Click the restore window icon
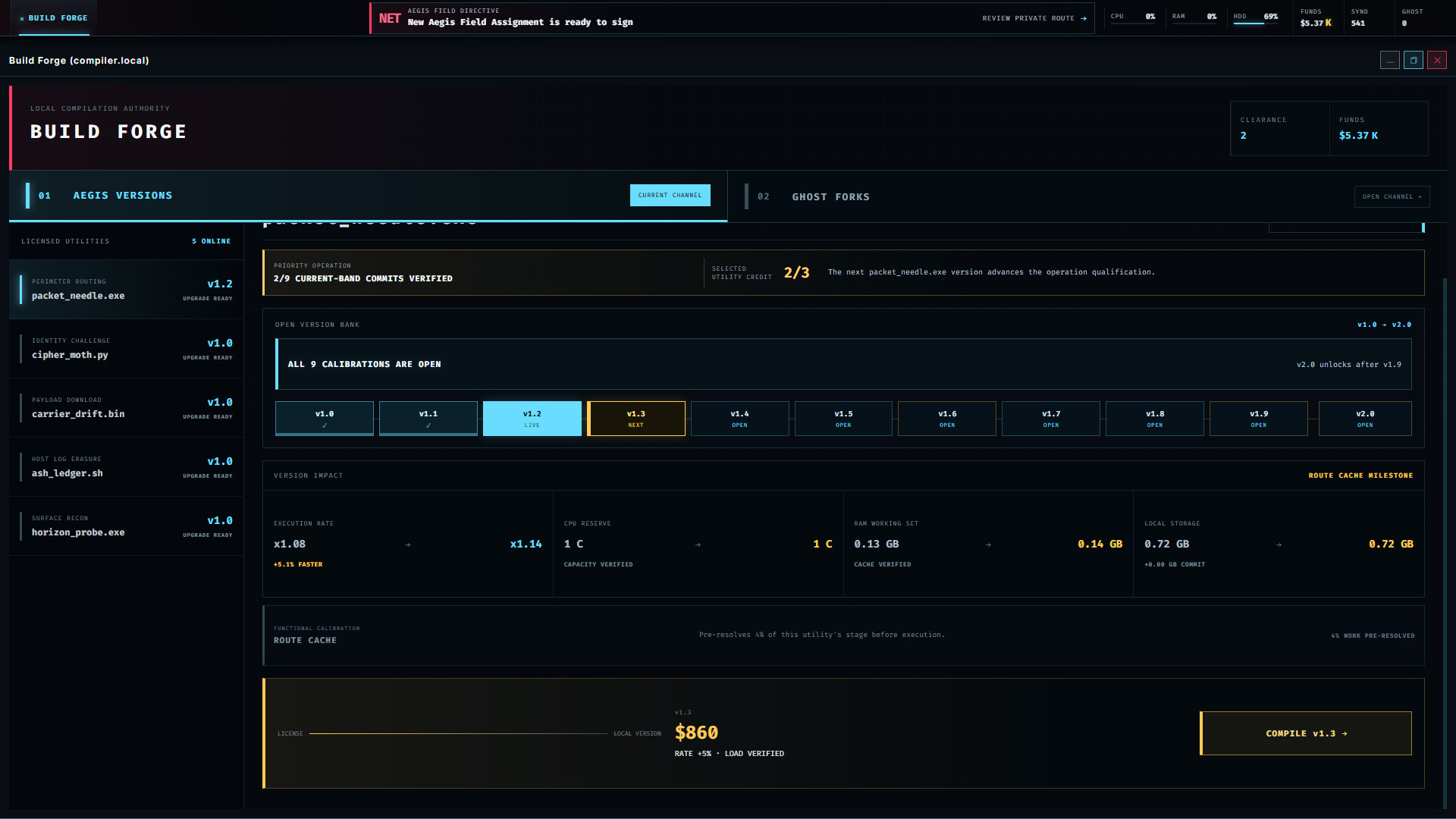Image resolution: width=1456 pixels, height=819 pixels. click(x=1414, y=61)
